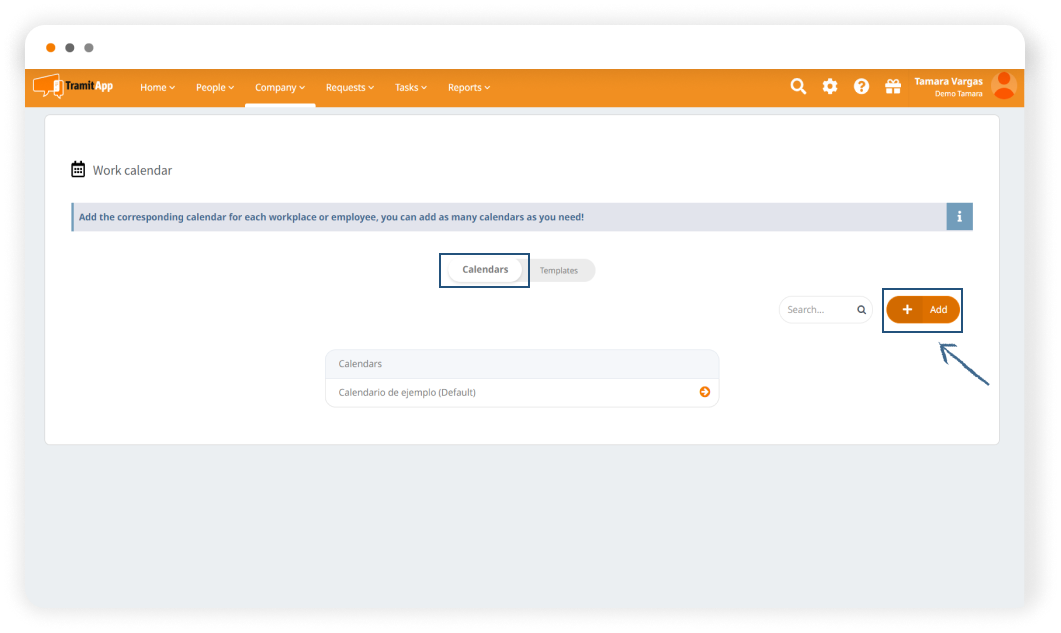Open the search magnifier in top bar

798,87
